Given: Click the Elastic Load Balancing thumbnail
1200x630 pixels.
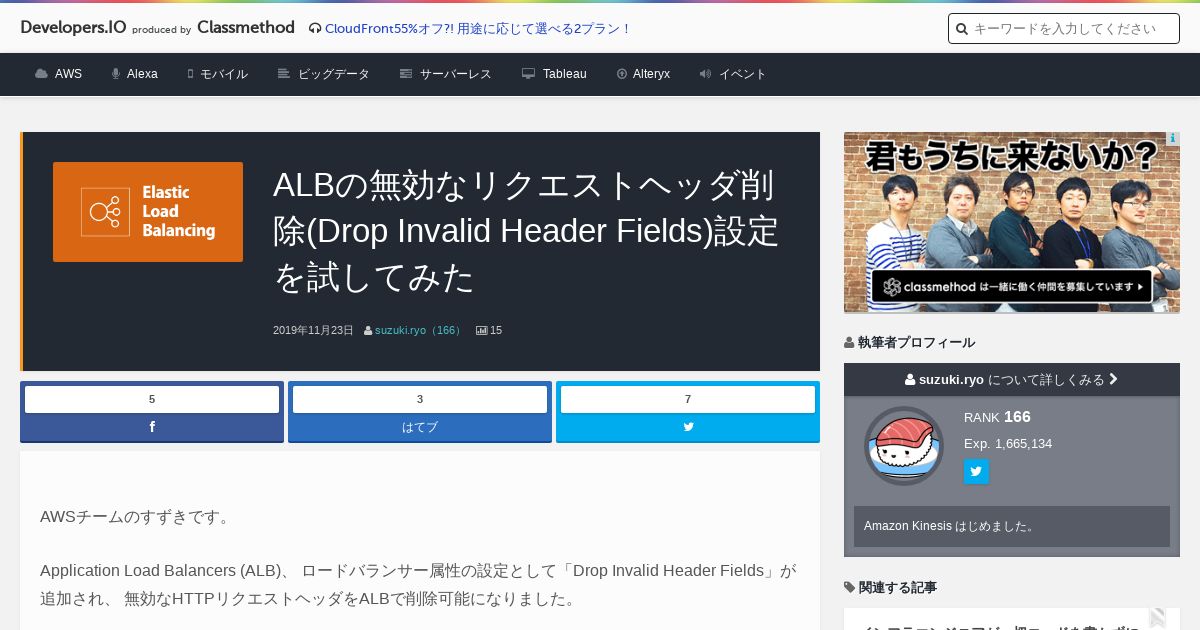Looking at the screenshot, I should 148,212.
